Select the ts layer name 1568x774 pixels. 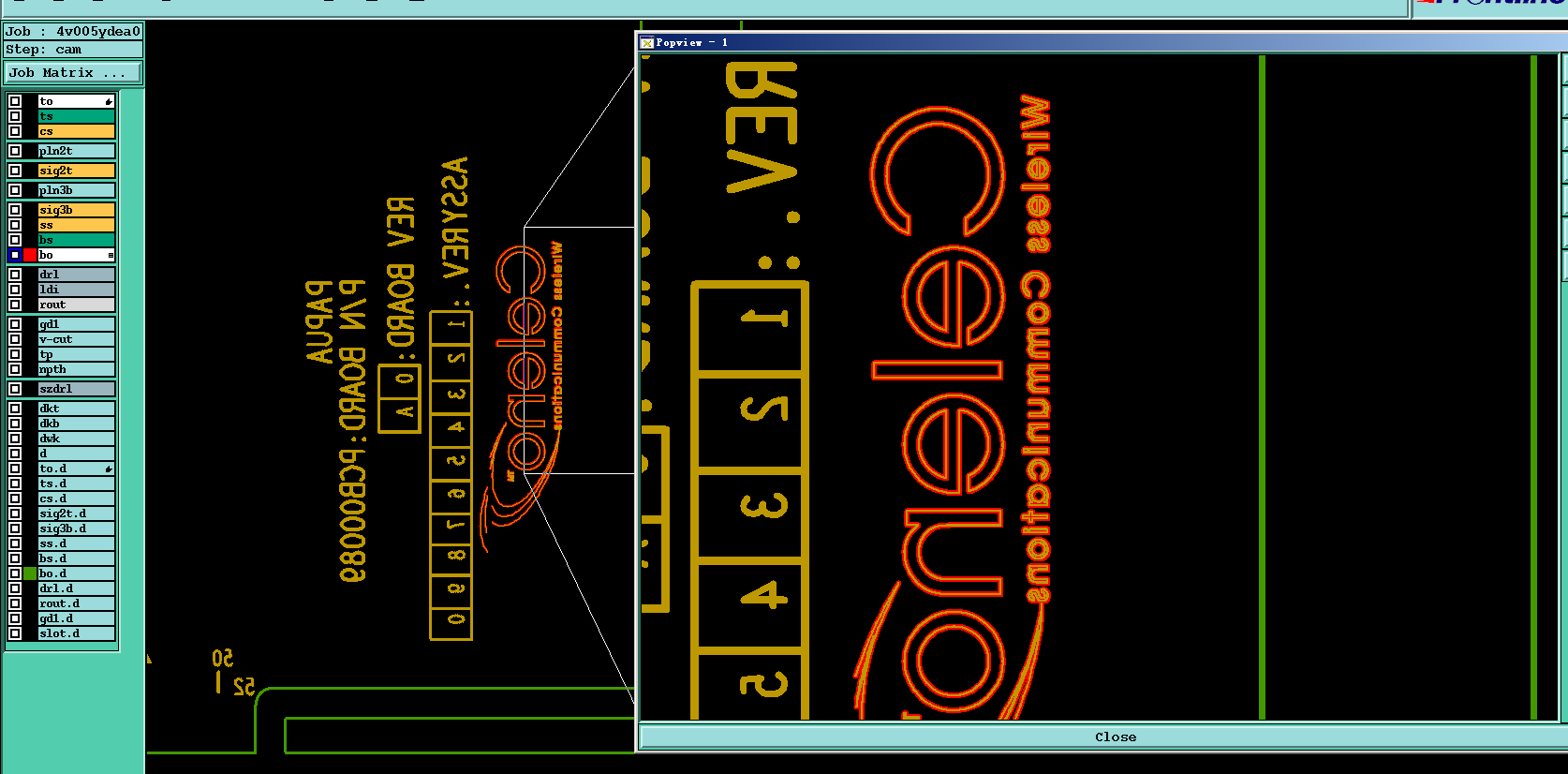[x=76, y=116]
